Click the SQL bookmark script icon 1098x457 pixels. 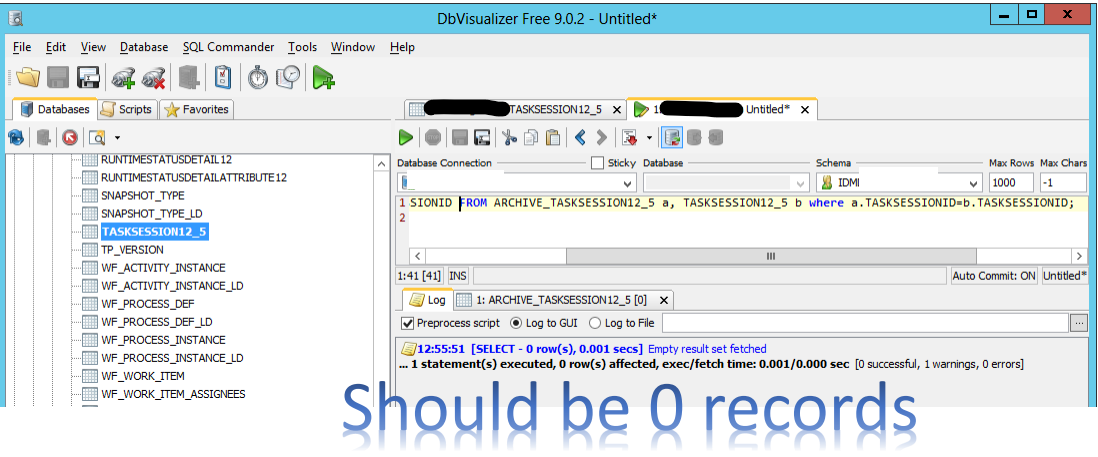pyautogui.click(x=630, y=137)
